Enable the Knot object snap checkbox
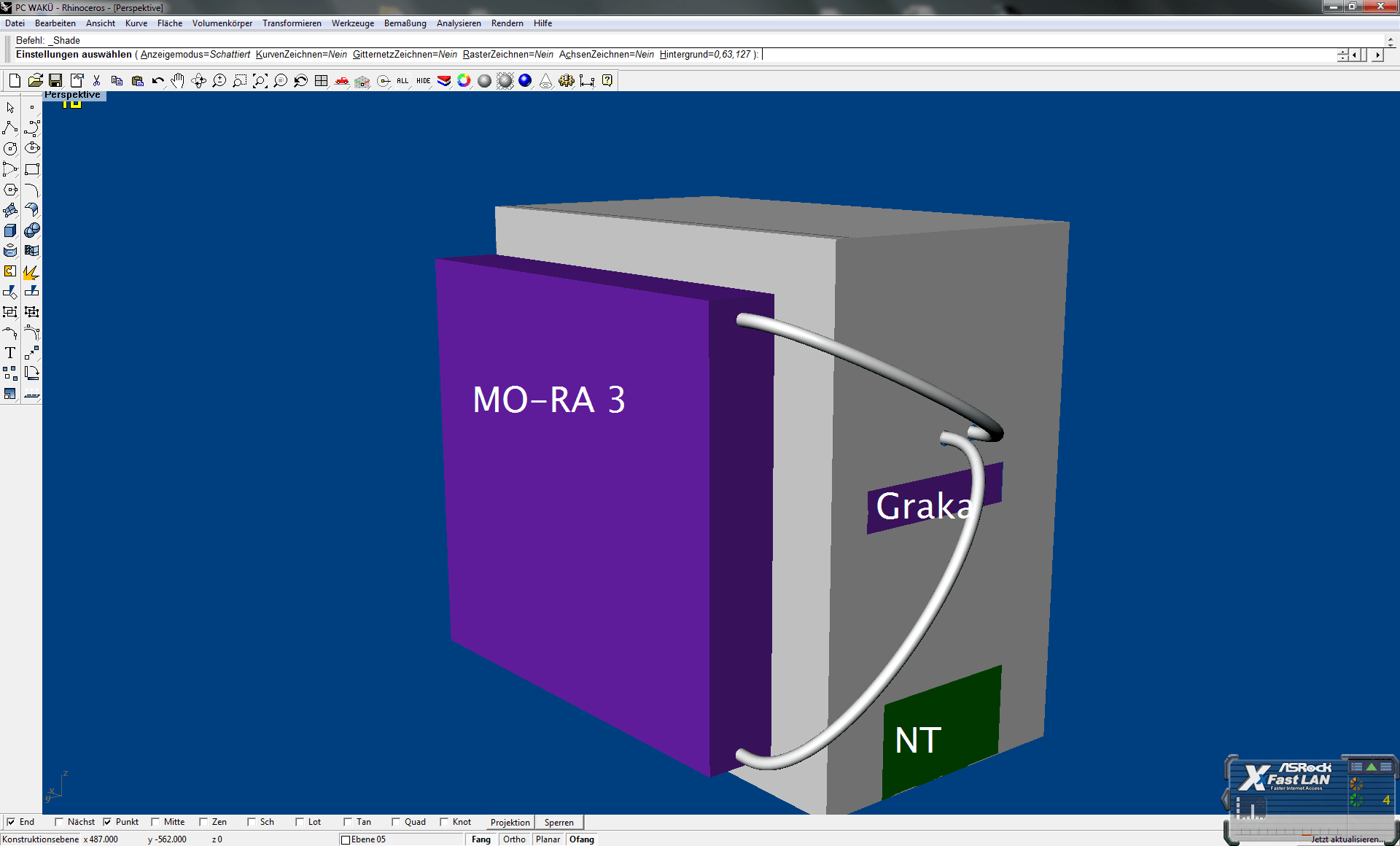This screenshot has width=1400, height=846. [444, 822]
